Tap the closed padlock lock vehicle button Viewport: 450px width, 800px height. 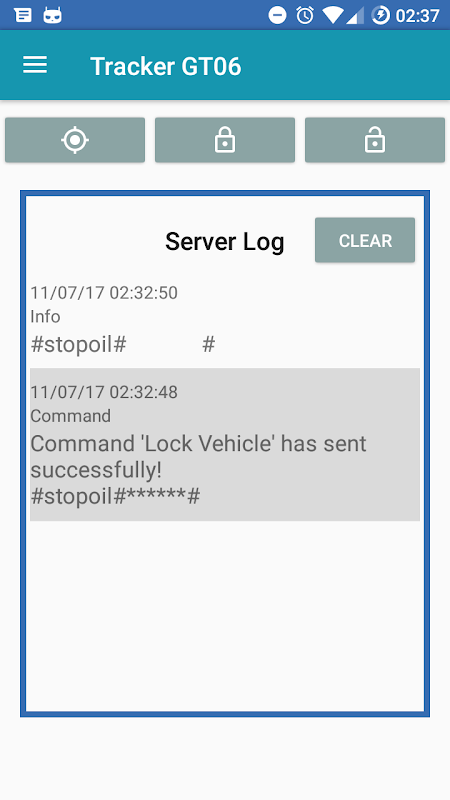(x=225, y=140)
